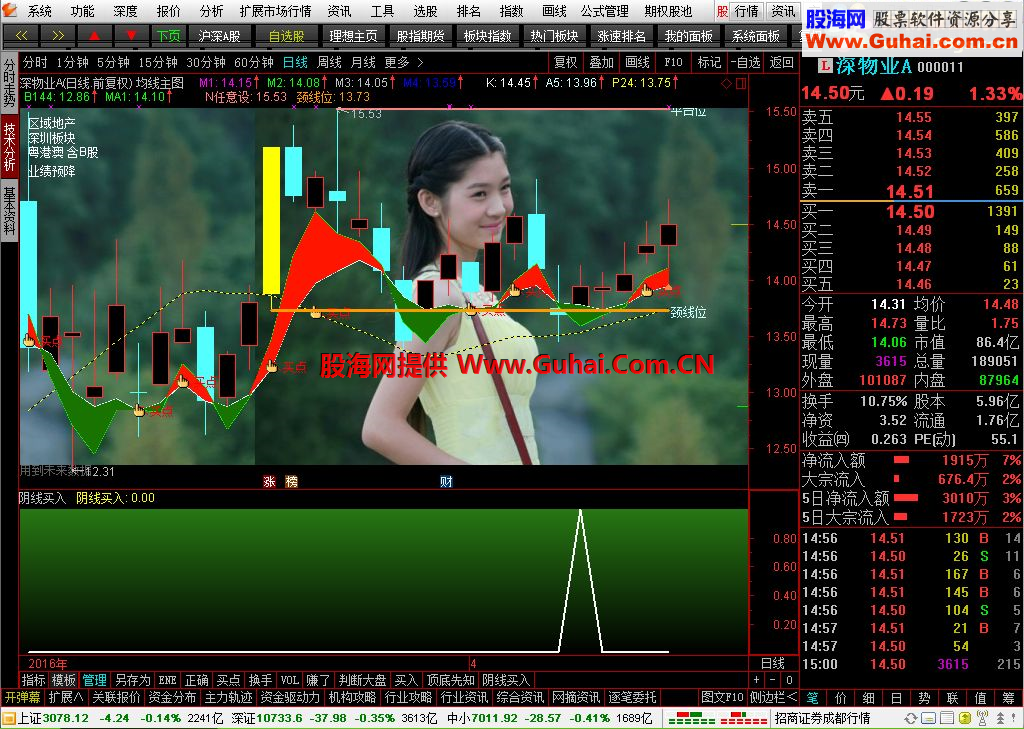Open the 系统 menu

[39, 11]
